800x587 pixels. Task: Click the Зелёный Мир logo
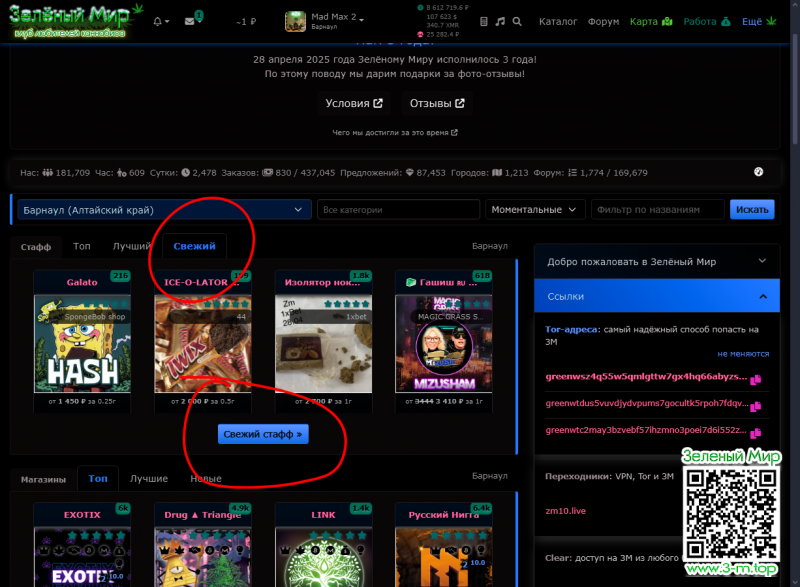pos(70,21)
